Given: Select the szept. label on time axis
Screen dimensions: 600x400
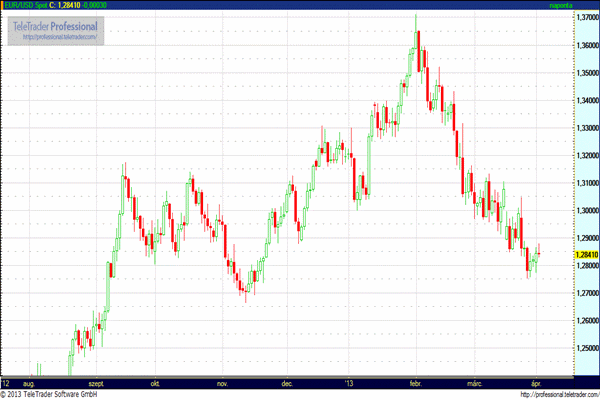Looking at the screenshot, I should 97,383.
